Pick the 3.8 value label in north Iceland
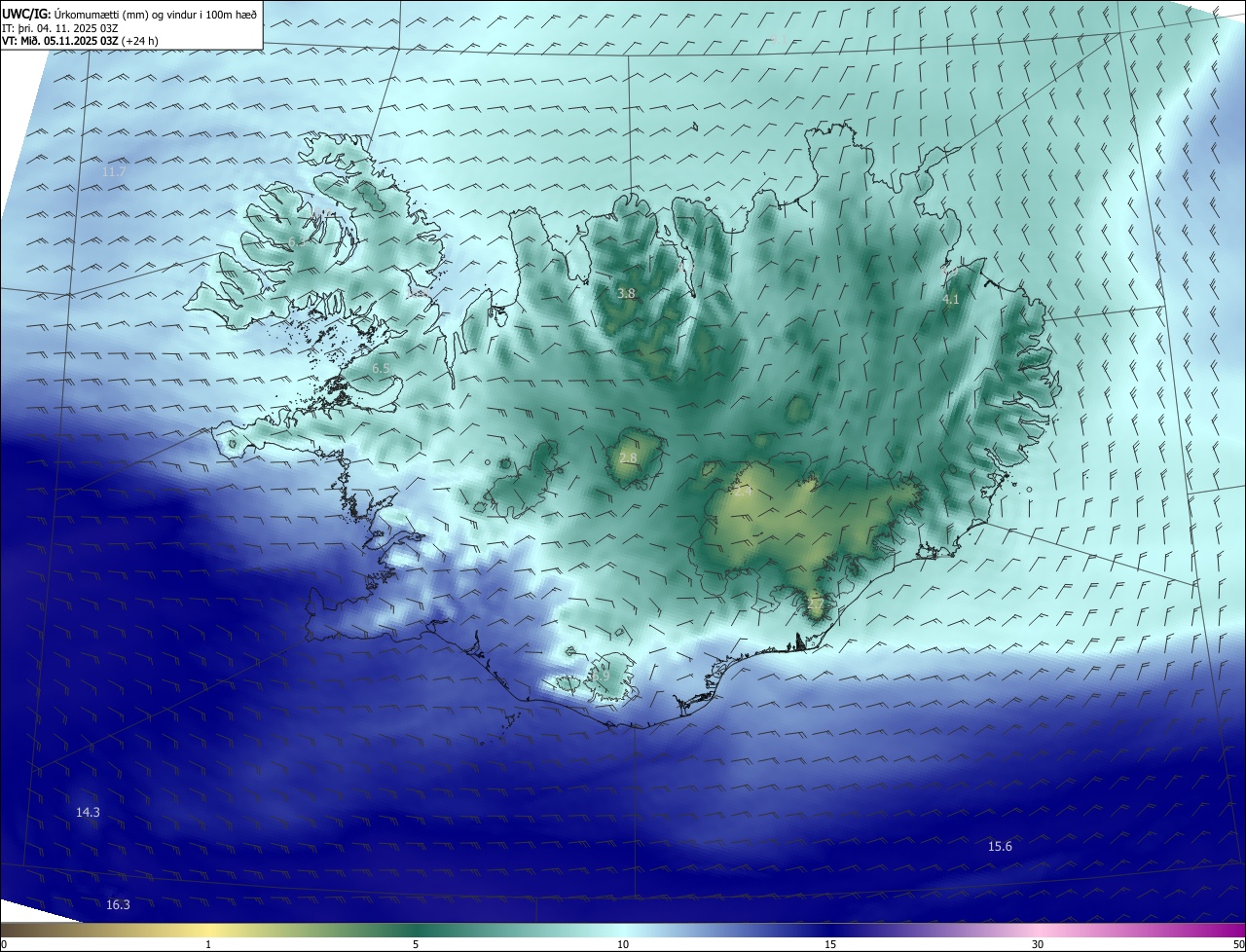Screen dimensions: 1246x952 [x=626, y=294]
